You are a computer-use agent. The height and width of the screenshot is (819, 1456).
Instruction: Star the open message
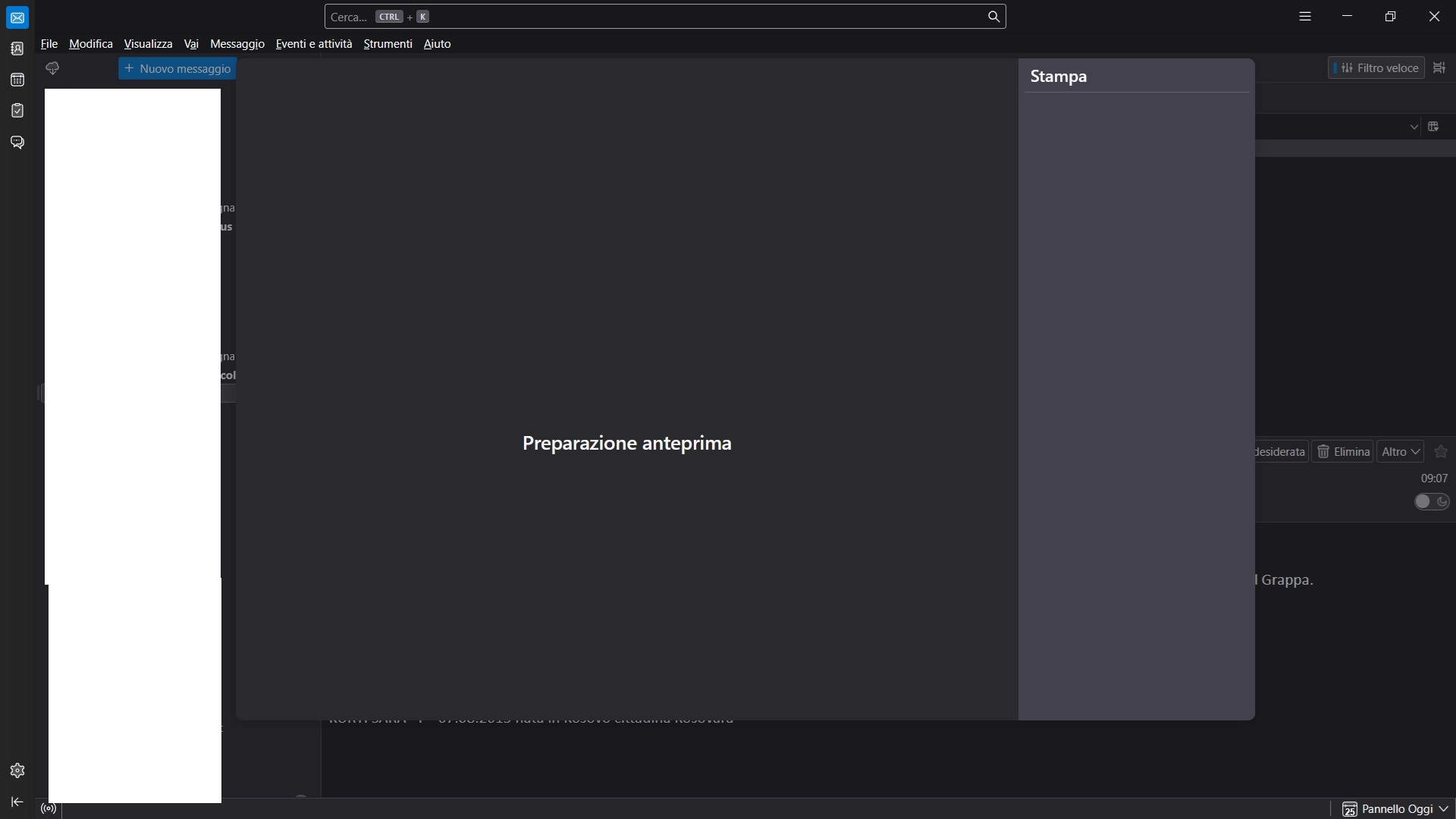1441,452
